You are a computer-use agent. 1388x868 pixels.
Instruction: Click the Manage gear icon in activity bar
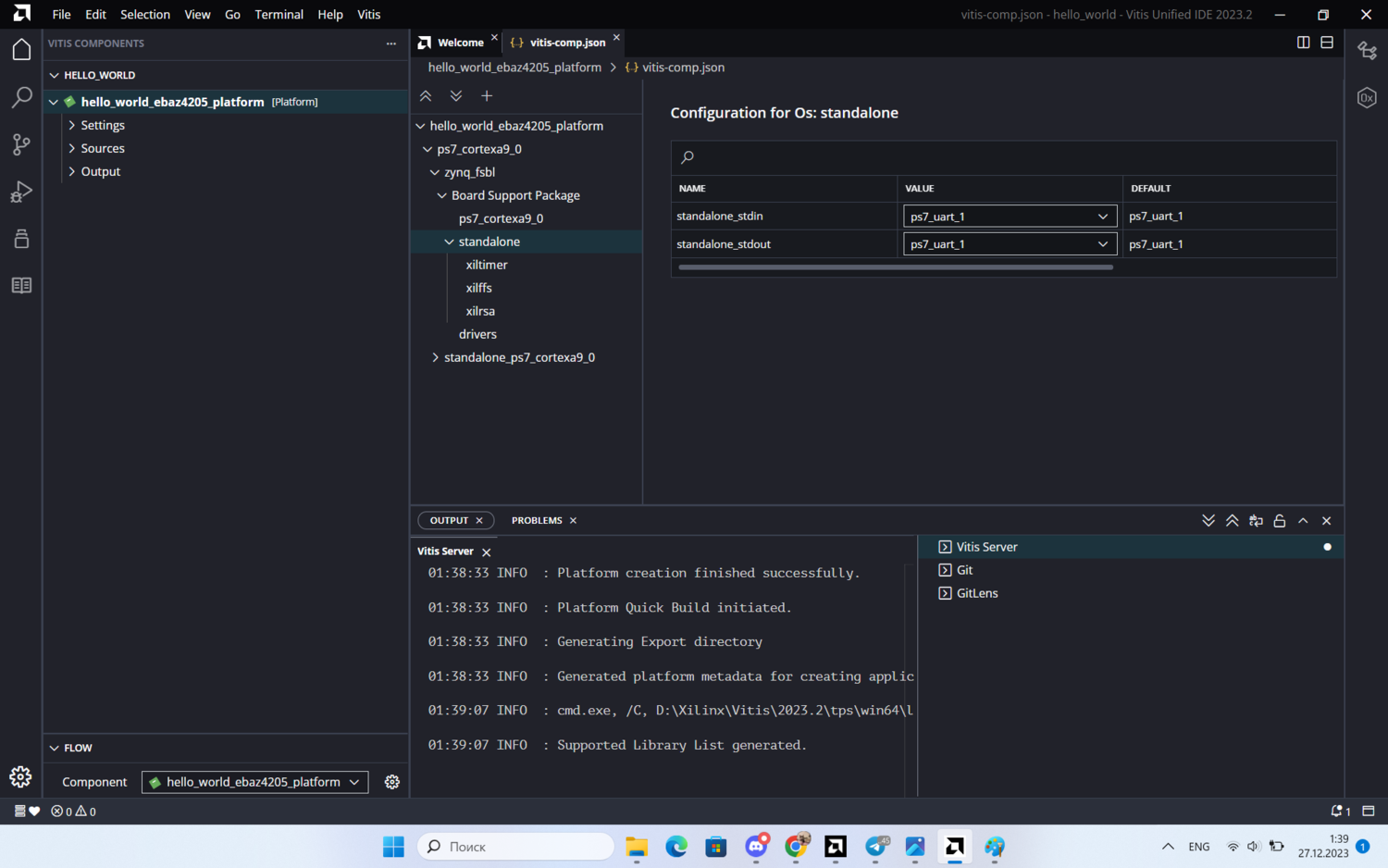20,777
